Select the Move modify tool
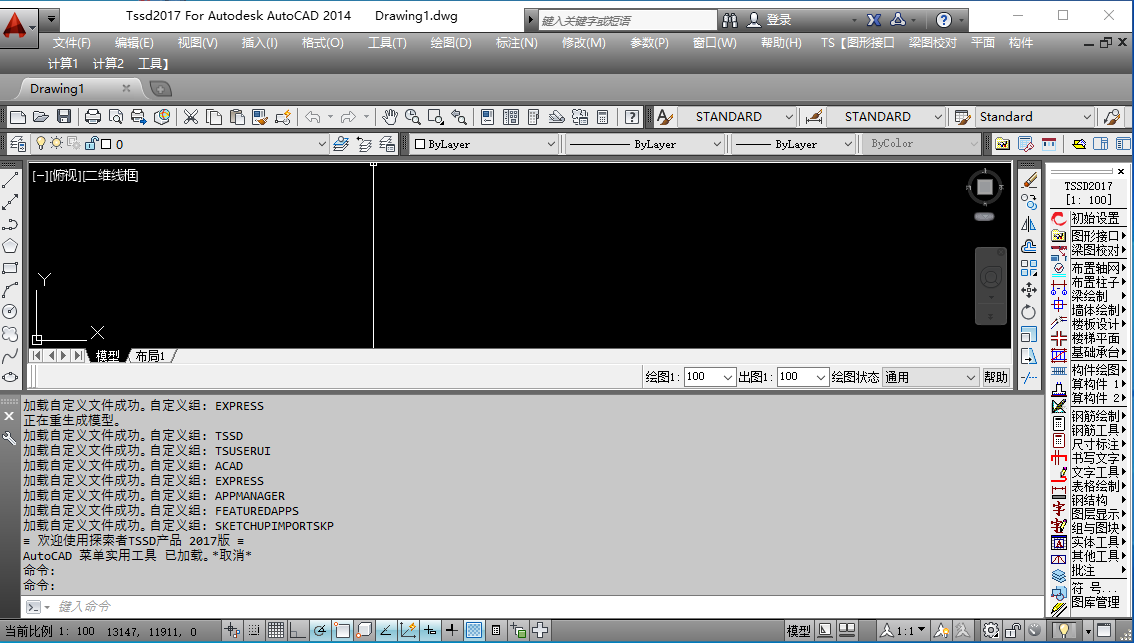 (x=1029, y=290)
